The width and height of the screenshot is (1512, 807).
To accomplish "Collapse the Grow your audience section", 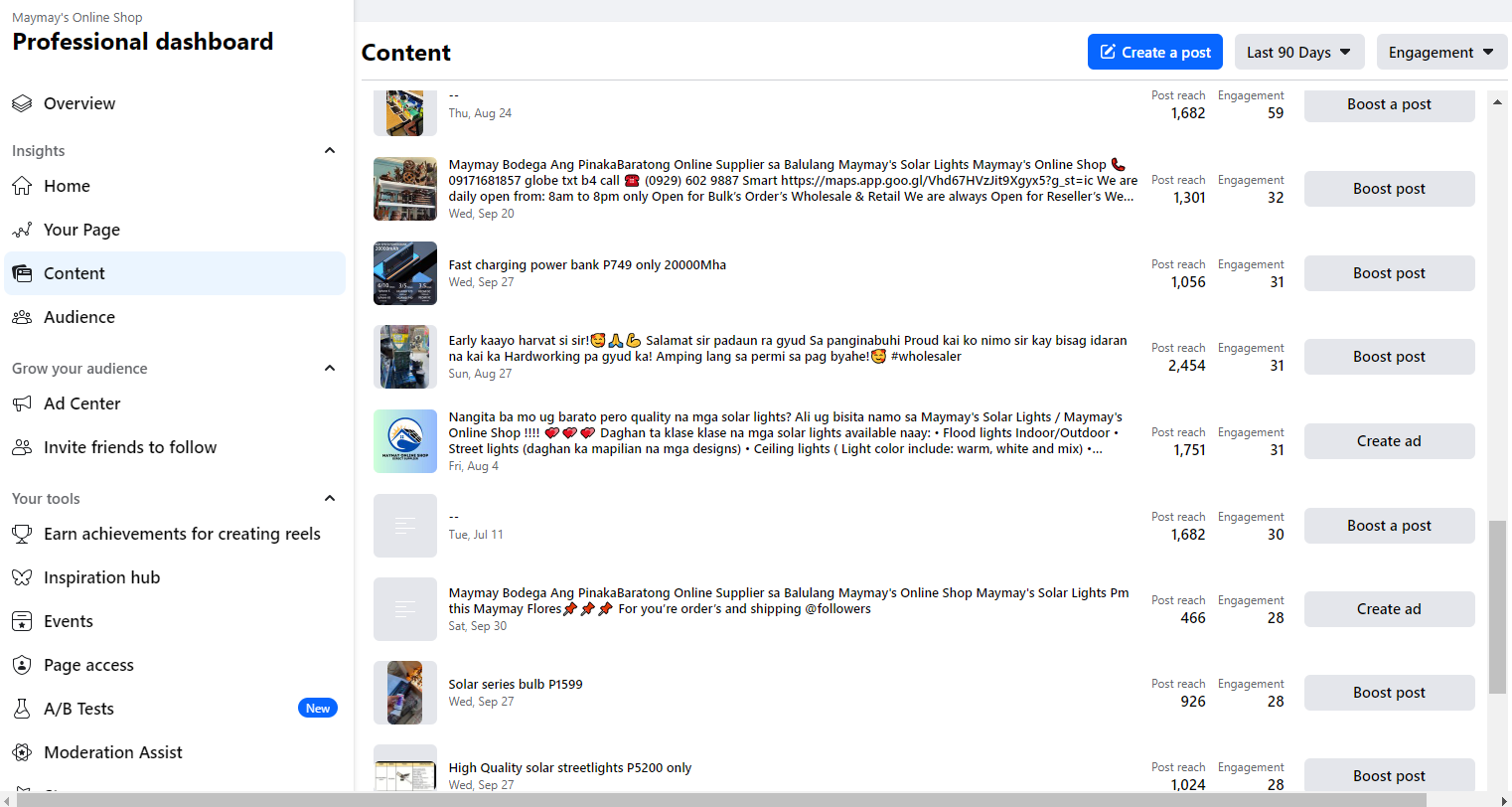I will click(x=330, y=368).
